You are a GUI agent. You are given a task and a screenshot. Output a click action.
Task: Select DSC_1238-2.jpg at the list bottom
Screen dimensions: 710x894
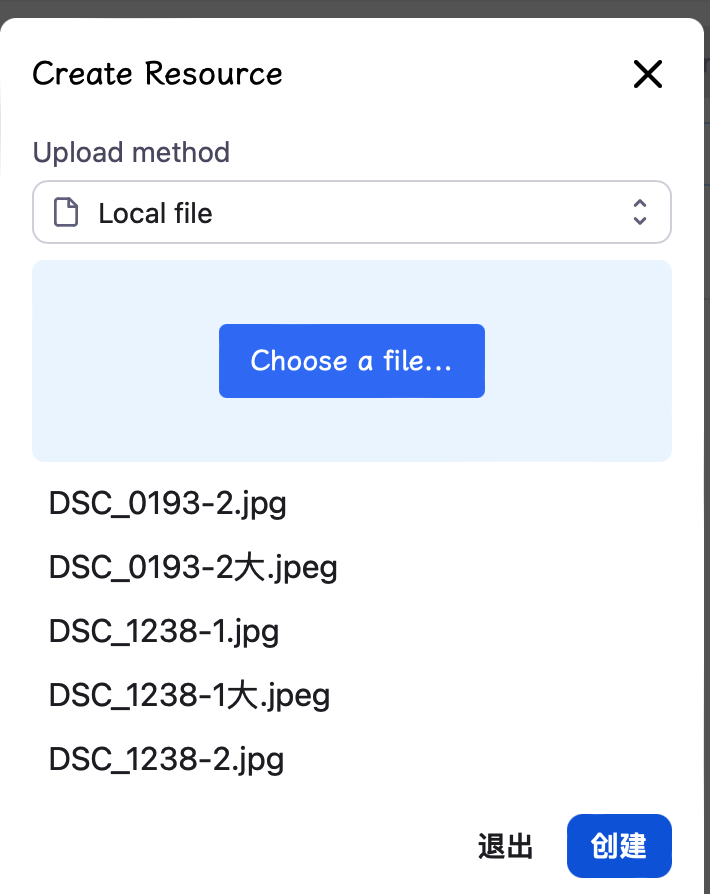point(166,759)
